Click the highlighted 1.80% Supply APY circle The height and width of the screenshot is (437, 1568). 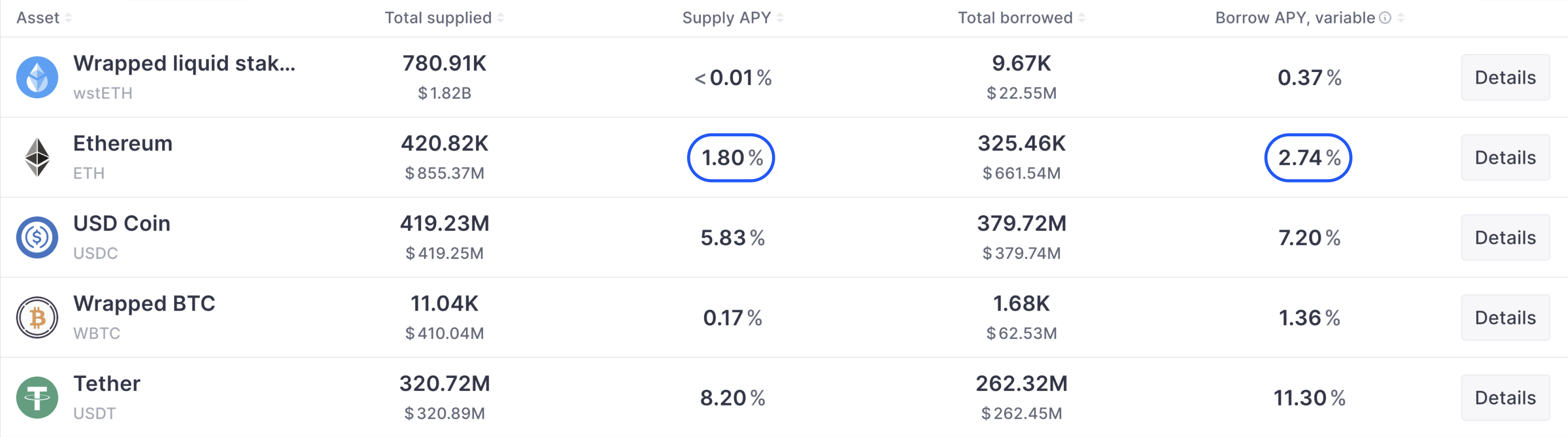[x=731, y=157]
